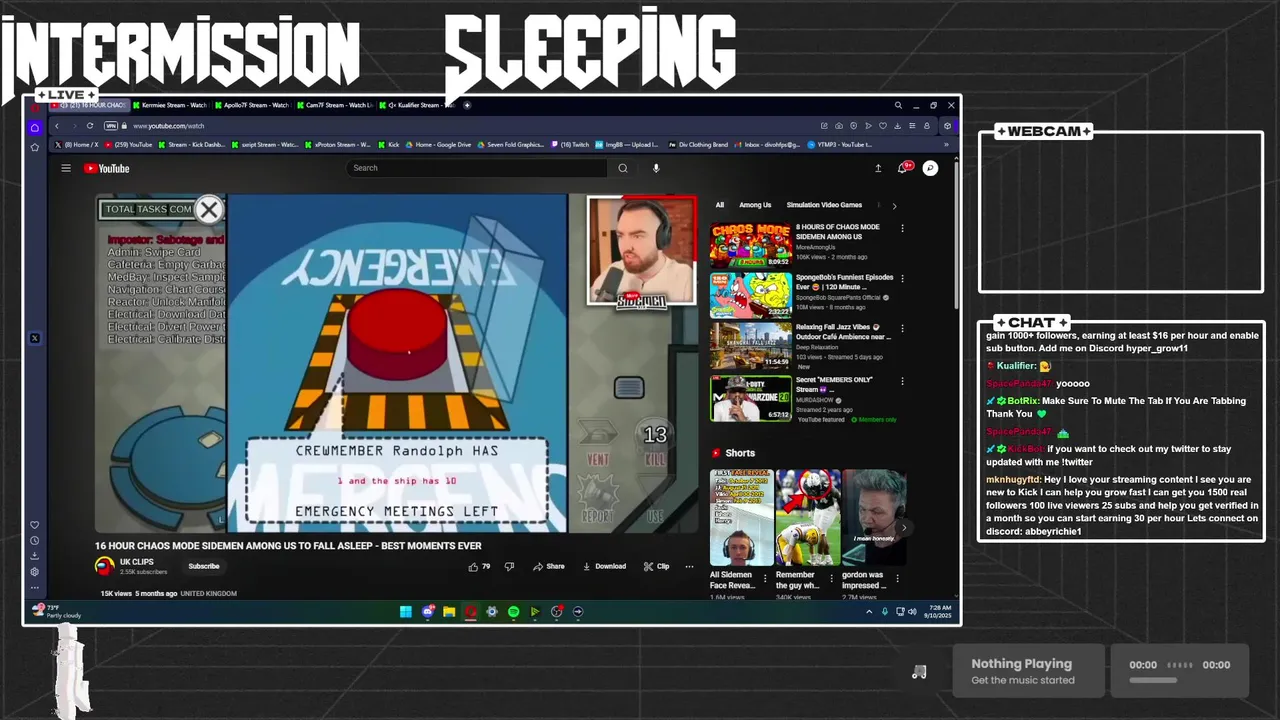Open the YouTube create upload icon
The image size is (1280, 720).
pyautogui.click(x=878, y=168)
